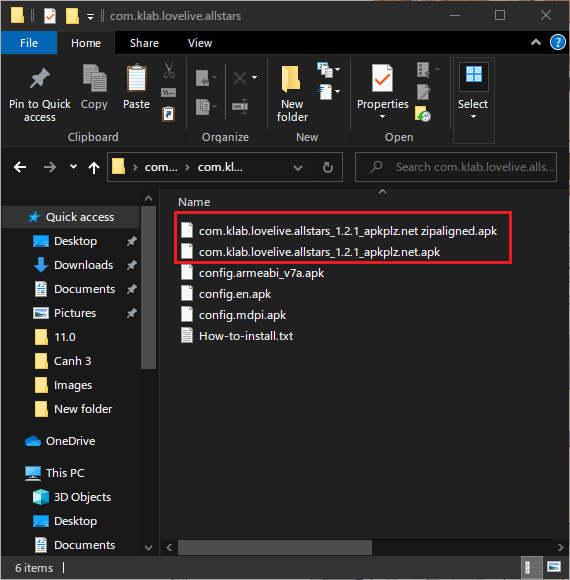
Task: Create a New folder from ribbon
Action: 292,94
